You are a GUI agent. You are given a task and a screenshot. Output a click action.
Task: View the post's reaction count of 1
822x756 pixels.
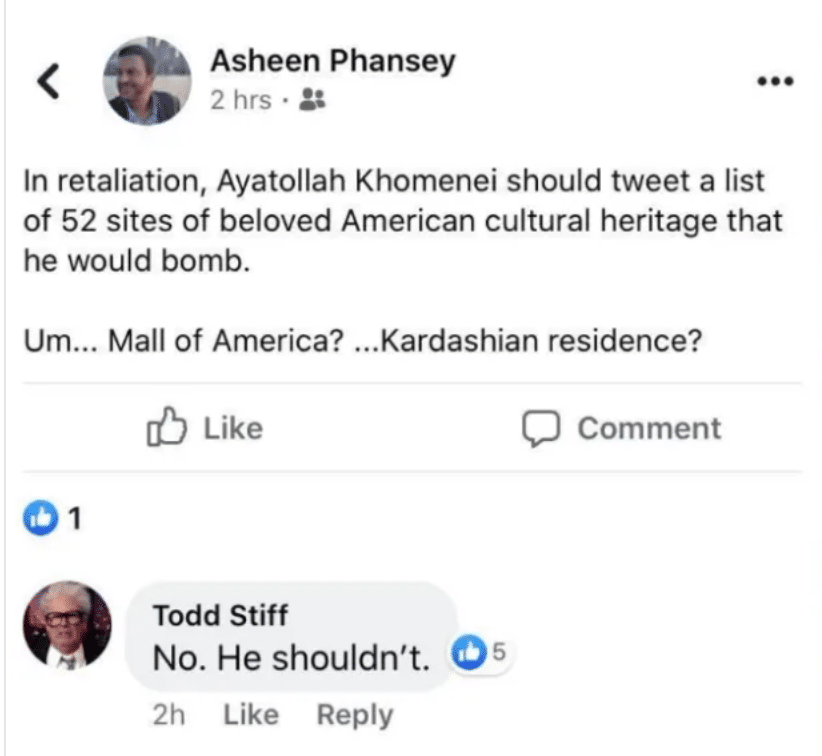point(72,519)
